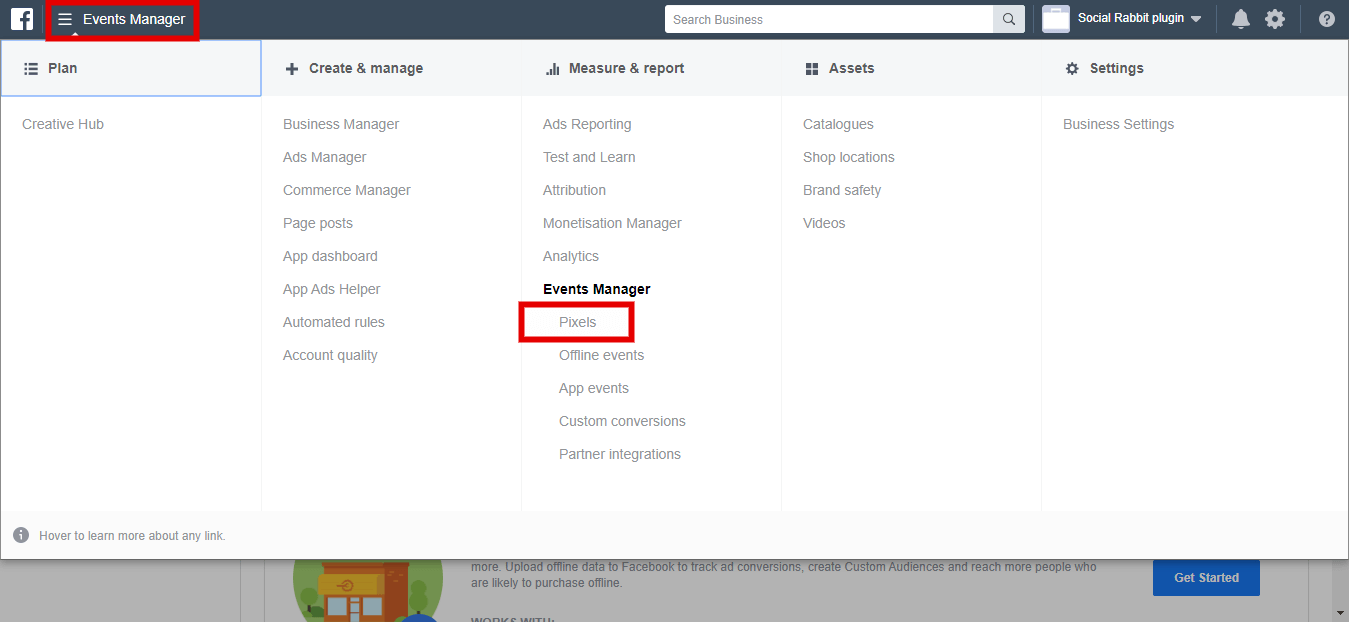Click the help question mark icon
The image size is (1349, 622).
coord(1327,19)
